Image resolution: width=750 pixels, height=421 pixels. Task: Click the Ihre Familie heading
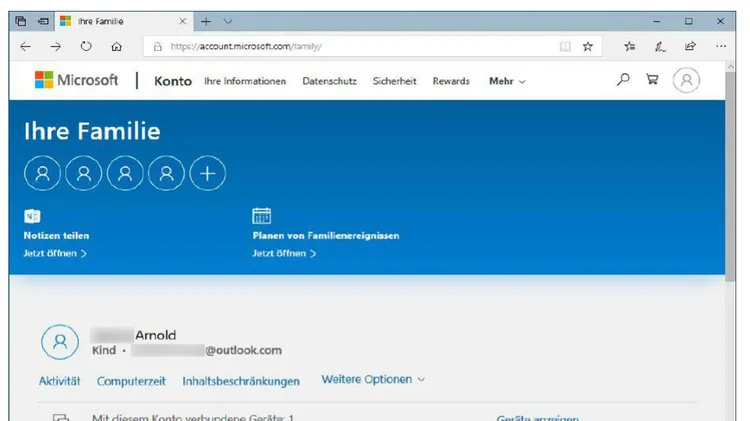tap(92, 131)
